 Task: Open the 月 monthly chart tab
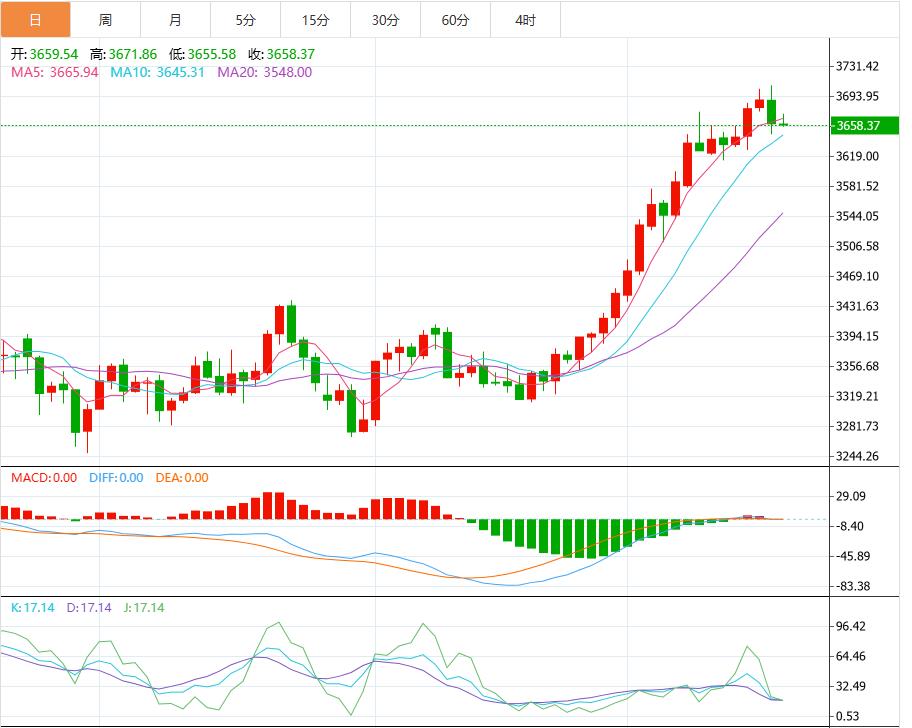click(x=175, y=20)
